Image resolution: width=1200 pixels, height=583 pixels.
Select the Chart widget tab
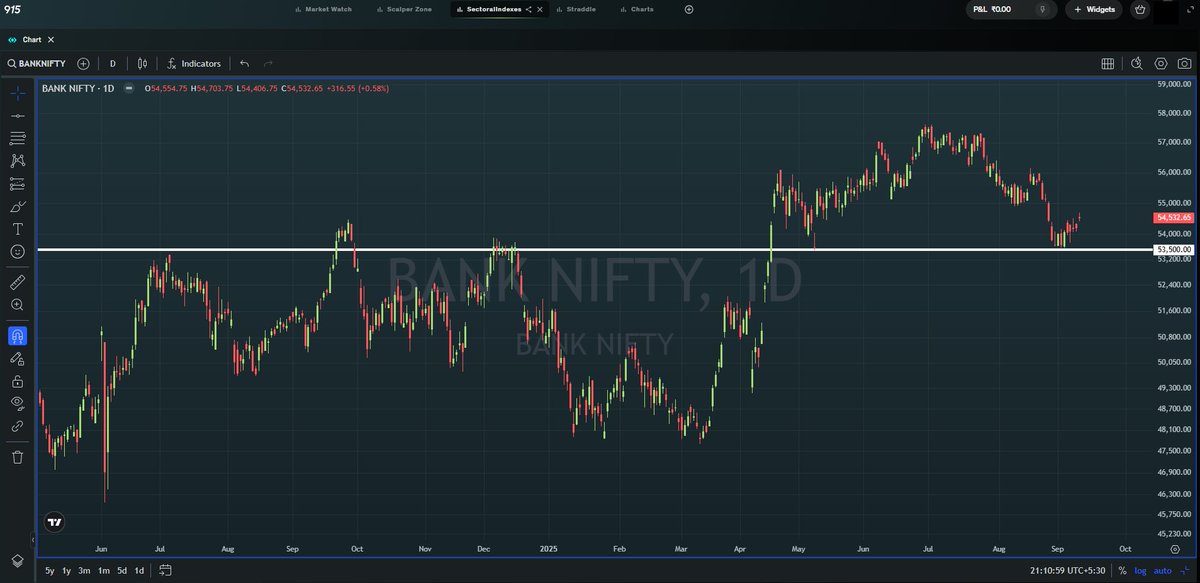pos(30,40)
